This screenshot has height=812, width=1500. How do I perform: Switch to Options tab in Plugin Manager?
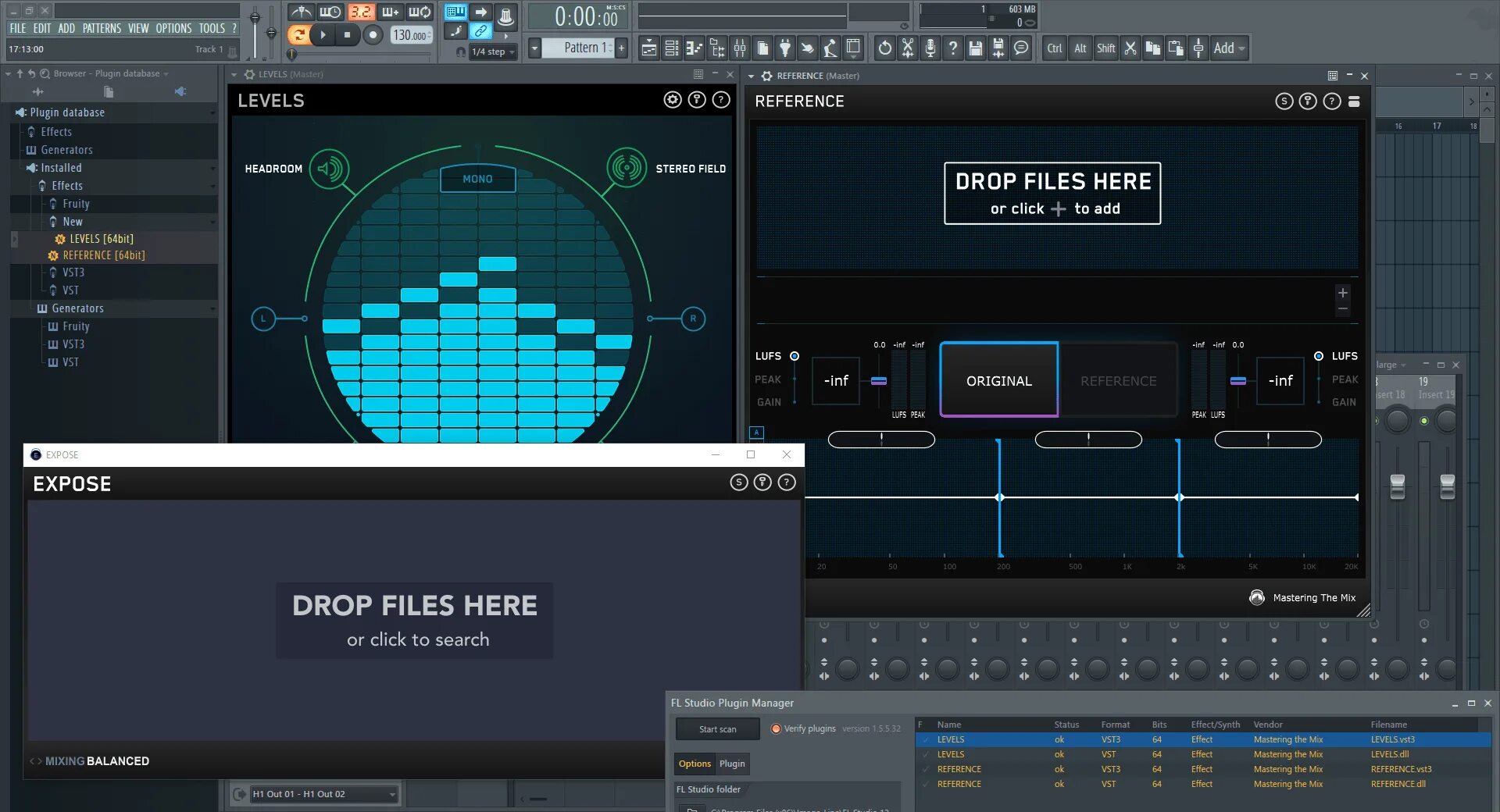[x=695, y=764]
